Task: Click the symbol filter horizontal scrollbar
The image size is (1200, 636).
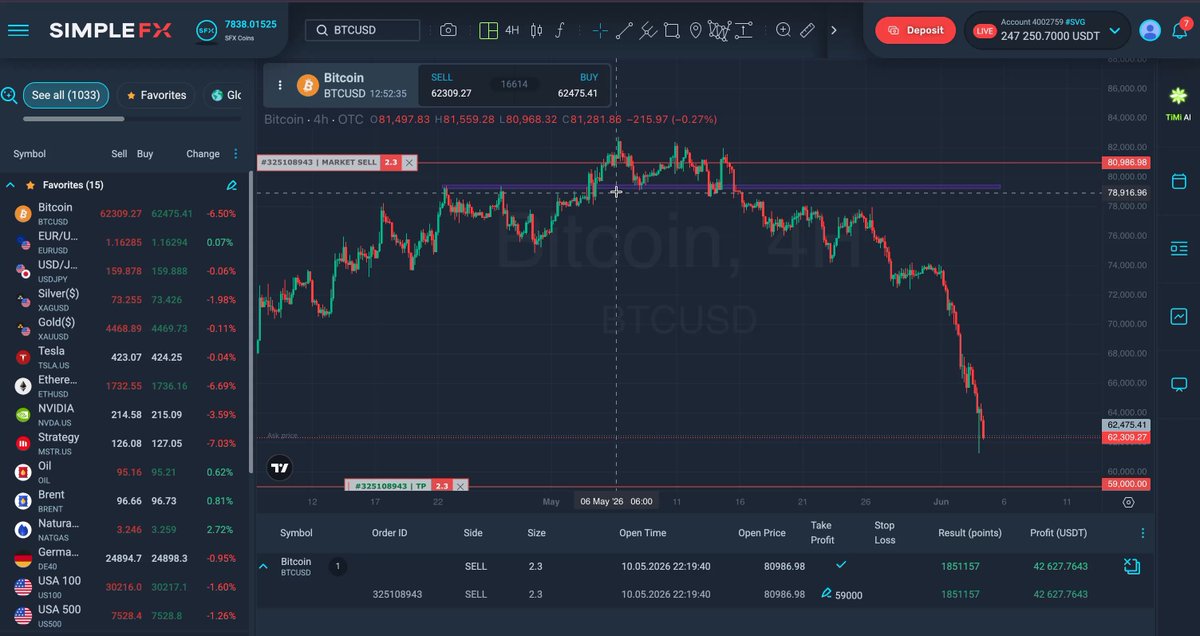Action: (73, 118)
